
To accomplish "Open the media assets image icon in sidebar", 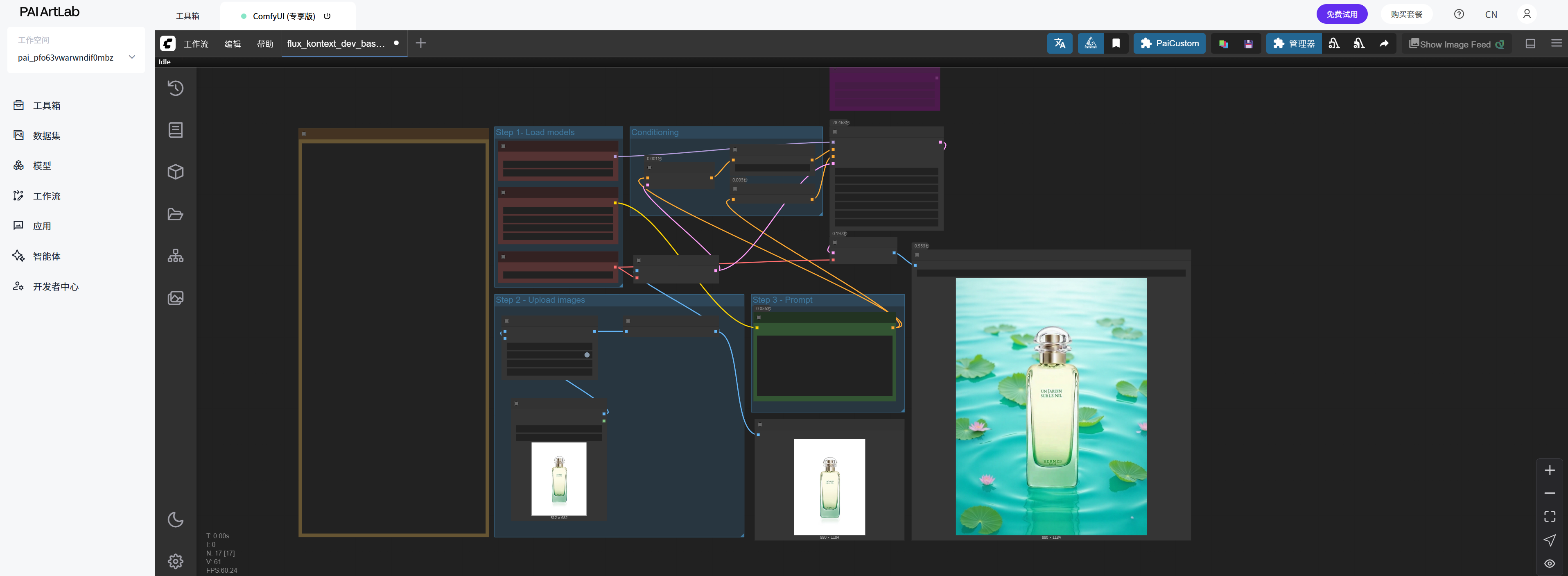I will point(175,298).
